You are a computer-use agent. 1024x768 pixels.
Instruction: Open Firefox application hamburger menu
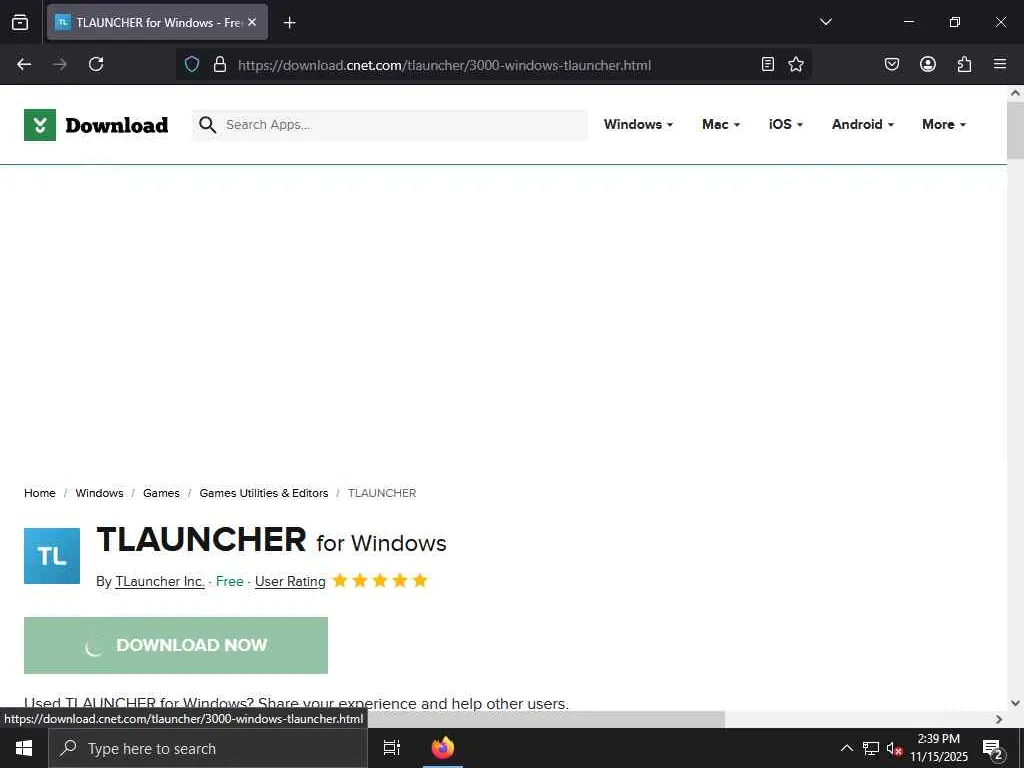pyautogui.click(x=999, y=64)
